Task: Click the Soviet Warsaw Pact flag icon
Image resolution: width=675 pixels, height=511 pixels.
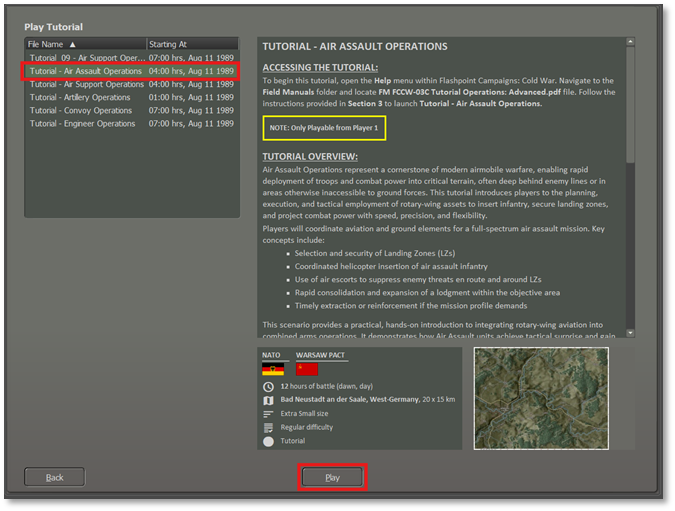Action: tap(306, 369)
